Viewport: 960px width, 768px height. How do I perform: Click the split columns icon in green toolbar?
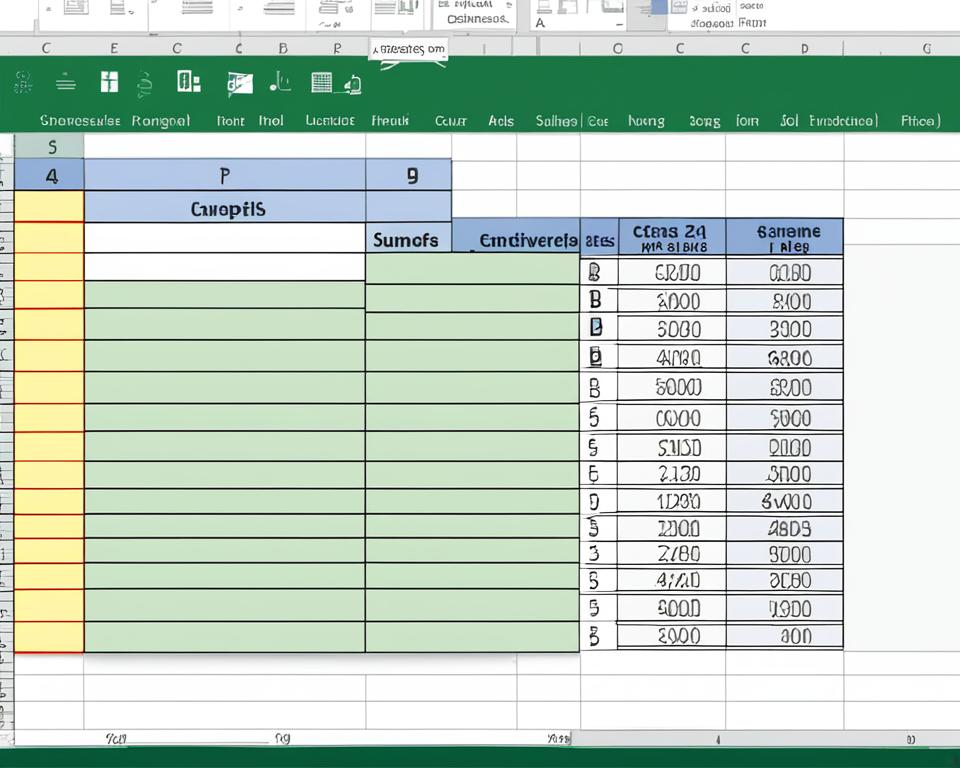pyautogui.click(x=188, y=82)
